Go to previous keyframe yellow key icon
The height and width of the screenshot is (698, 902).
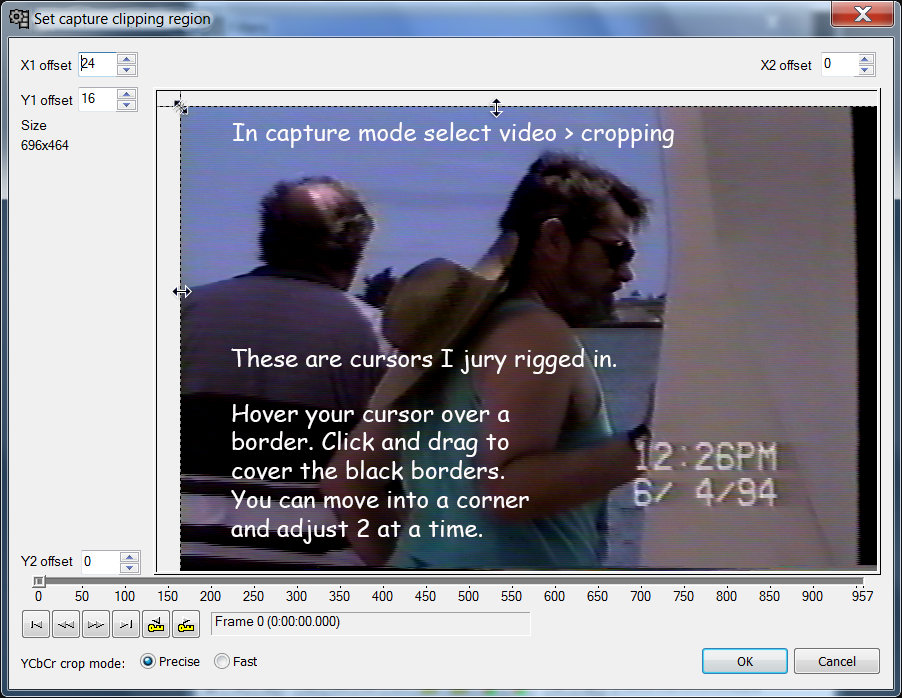156,624
